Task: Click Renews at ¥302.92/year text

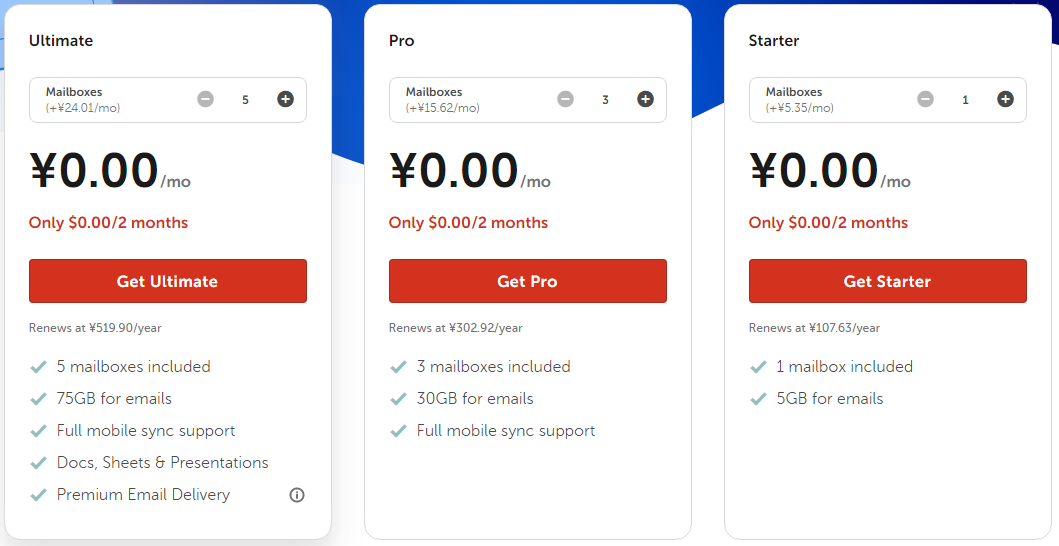Action: click(455, 328)
